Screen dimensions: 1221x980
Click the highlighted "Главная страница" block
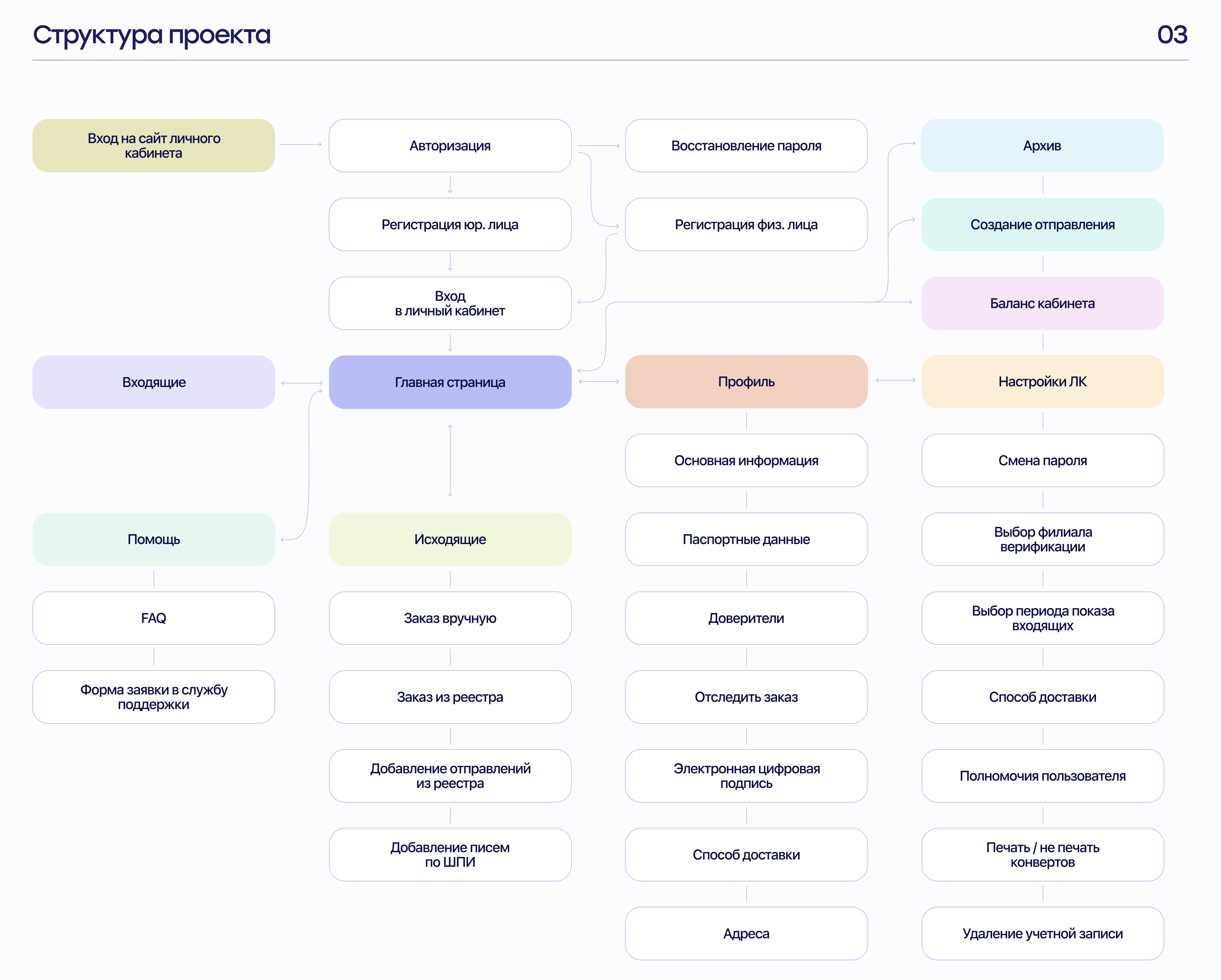pyautogui.click(x=450, y=383)
